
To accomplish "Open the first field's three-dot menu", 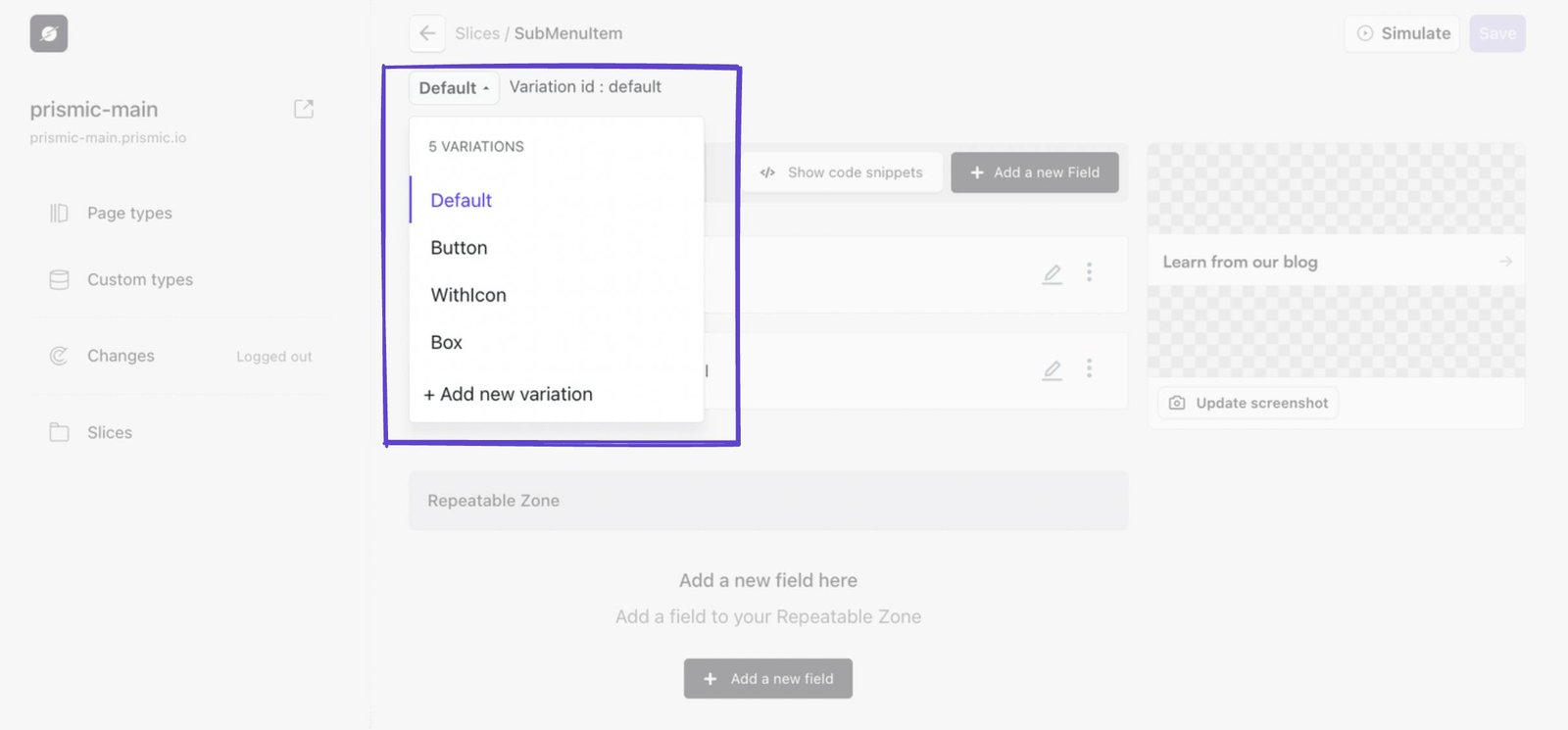I will click(1089, 272).
